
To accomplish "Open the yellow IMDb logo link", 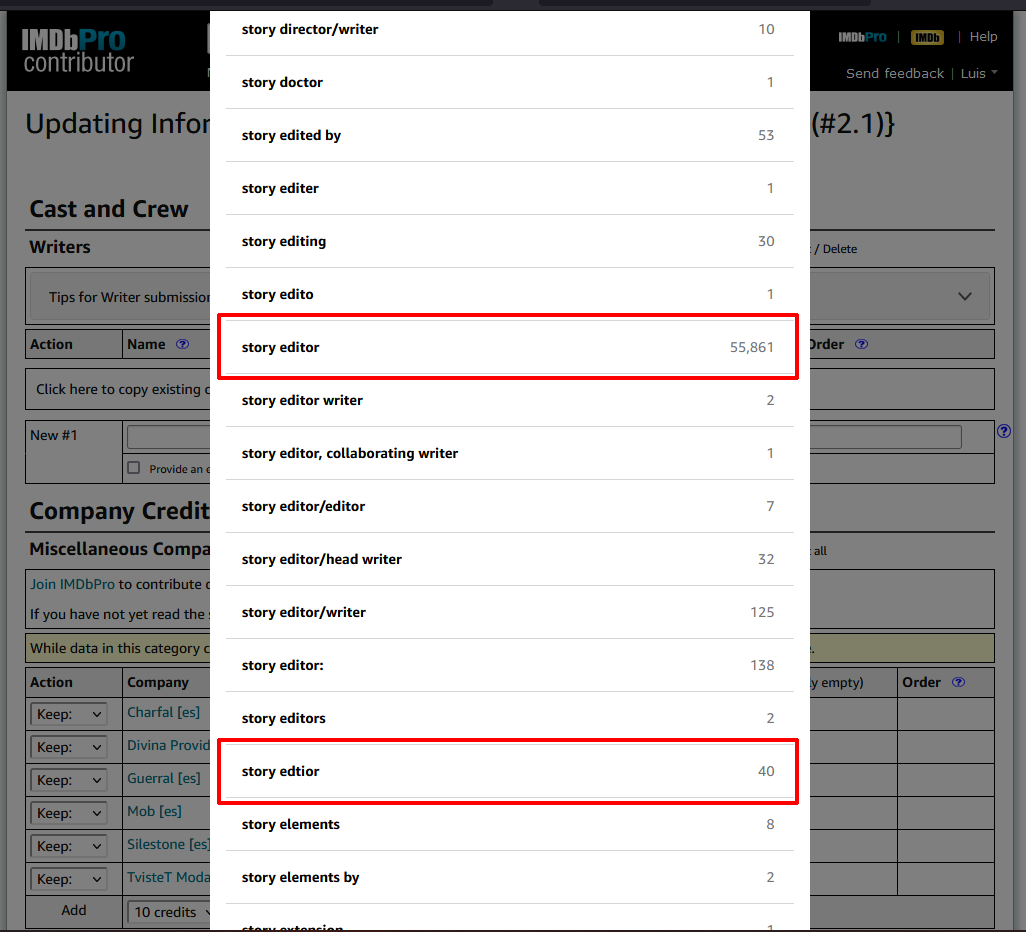I will click(x=927, y=37).
